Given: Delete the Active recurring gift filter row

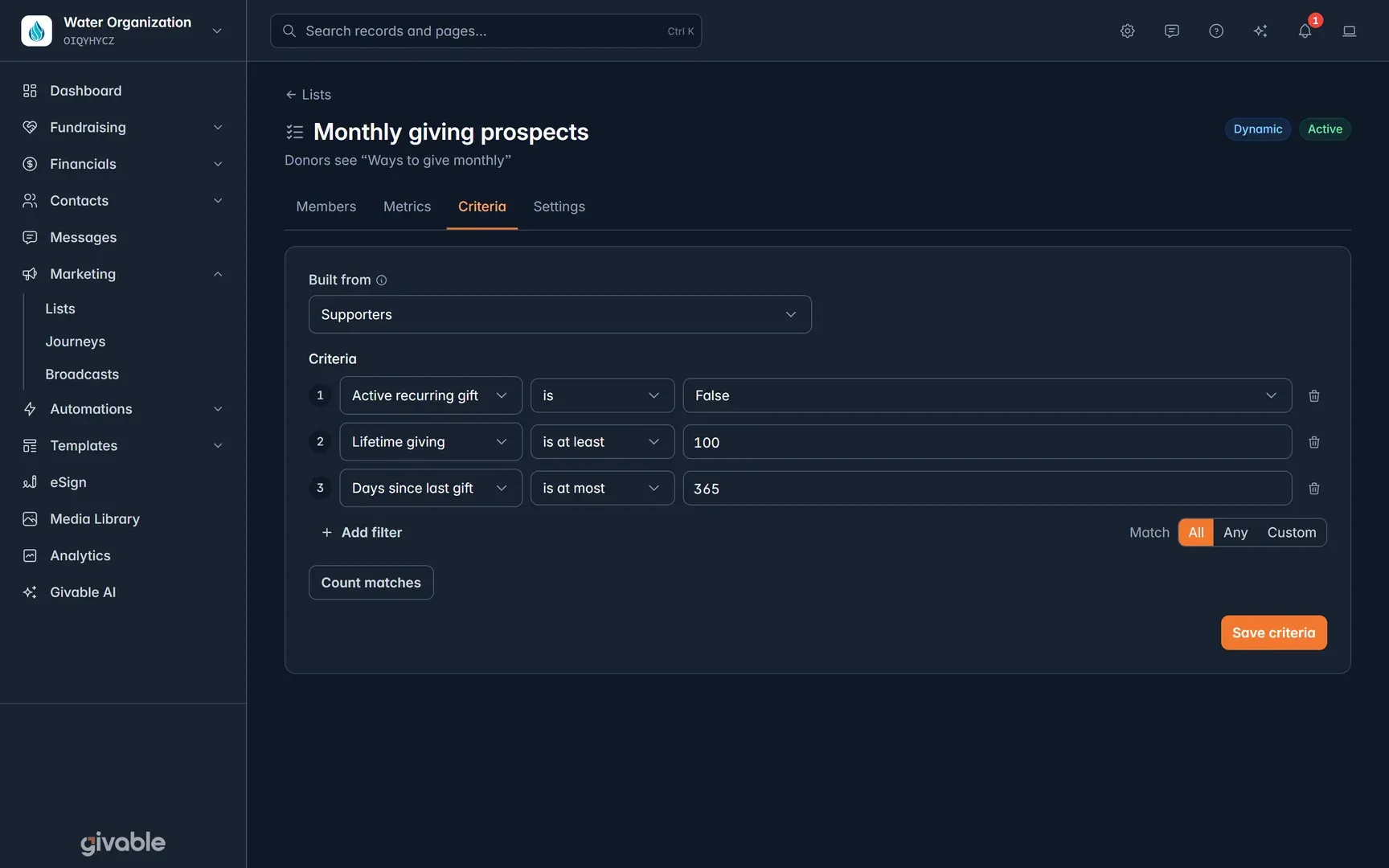Looking at the screenshot, I should [1314, 395].
